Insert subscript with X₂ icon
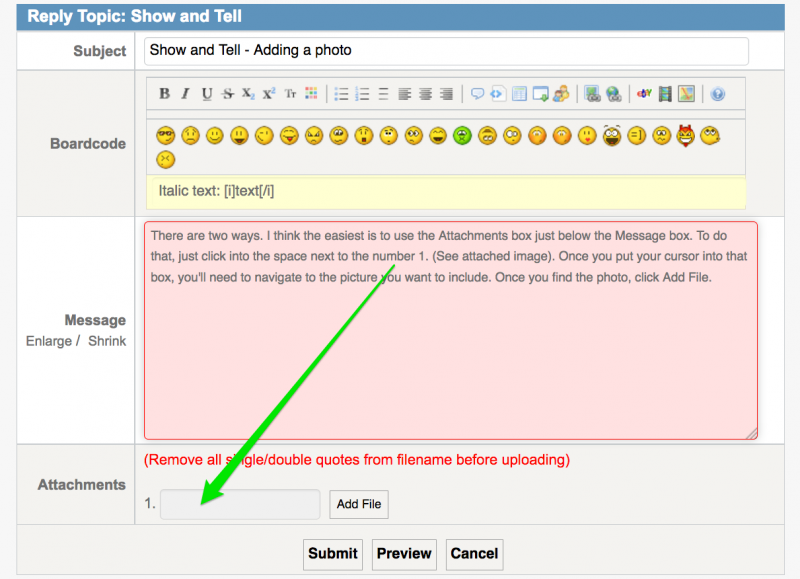Screen dimensions: 800x579 point(248,94)
